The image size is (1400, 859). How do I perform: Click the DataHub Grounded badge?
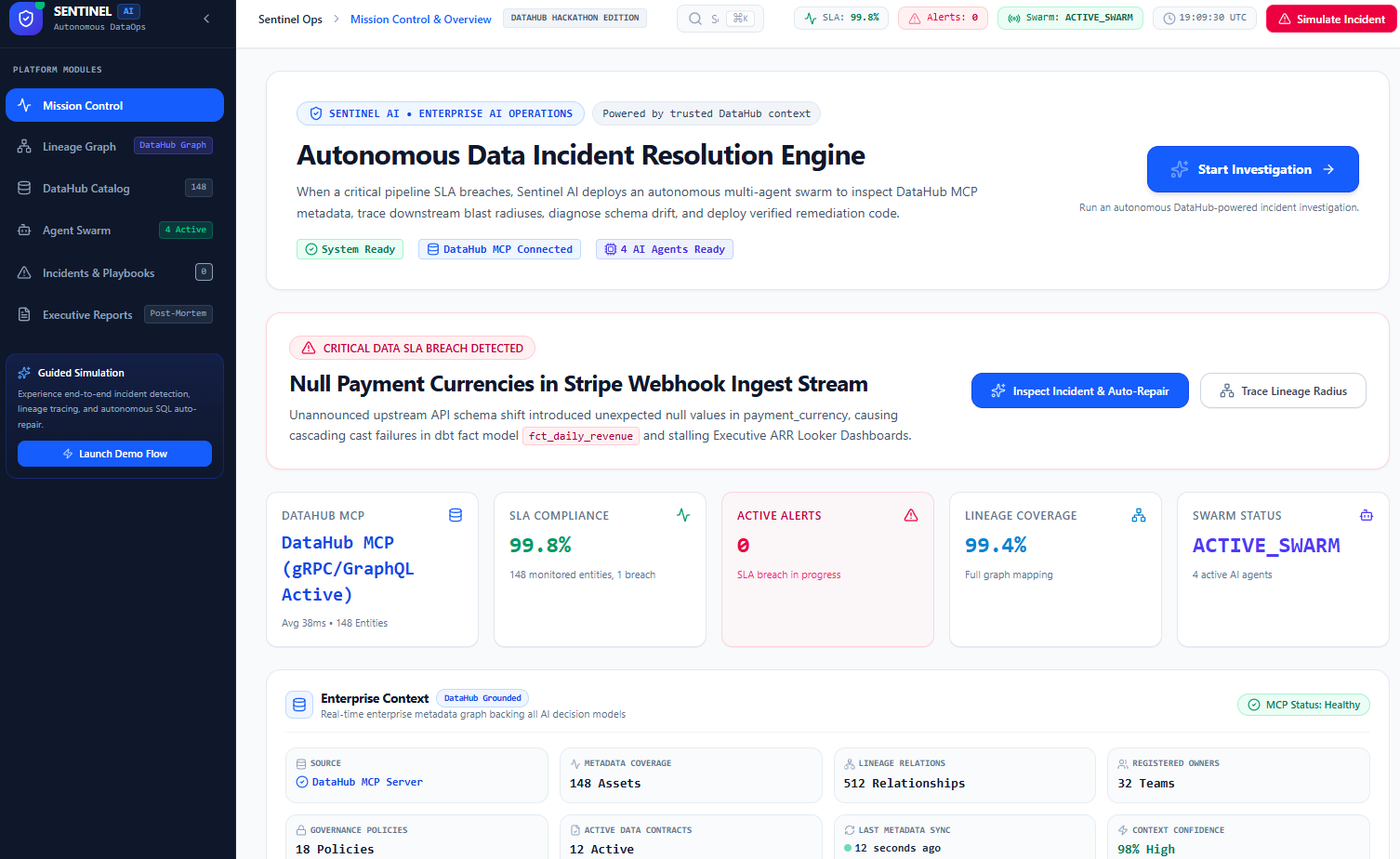tap(482, 698)
